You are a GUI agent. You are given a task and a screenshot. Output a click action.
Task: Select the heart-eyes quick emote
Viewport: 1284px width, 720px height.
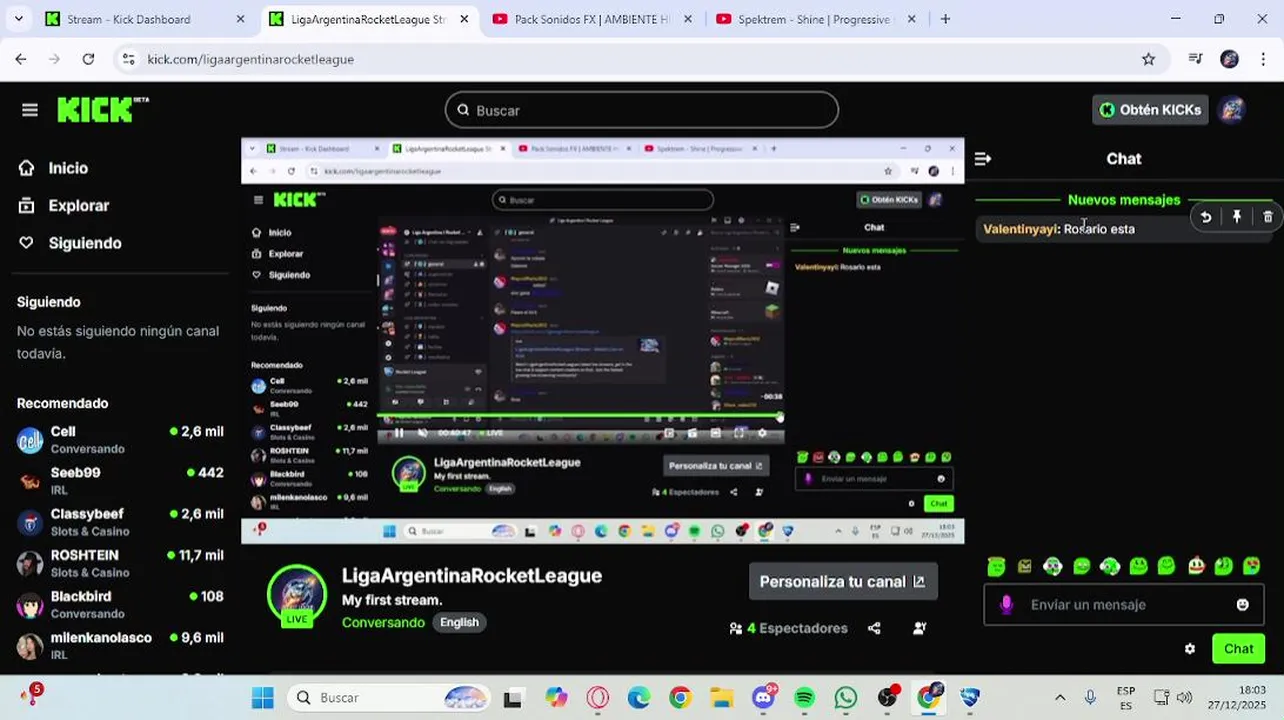point(1252,566)
